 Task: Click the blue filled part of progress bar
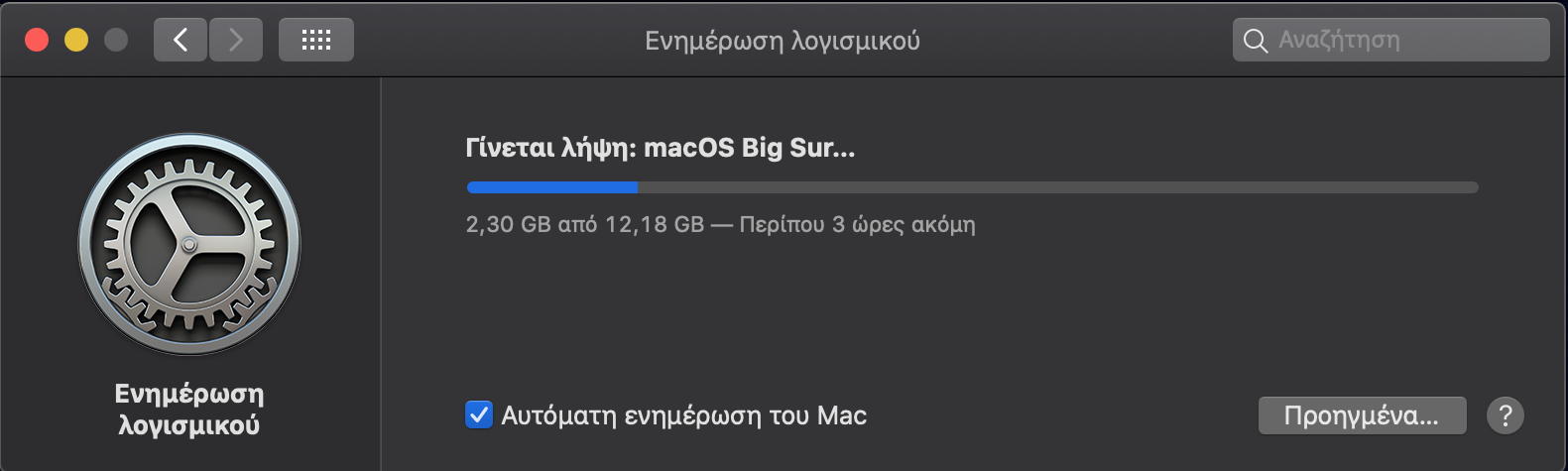(552, 187)
